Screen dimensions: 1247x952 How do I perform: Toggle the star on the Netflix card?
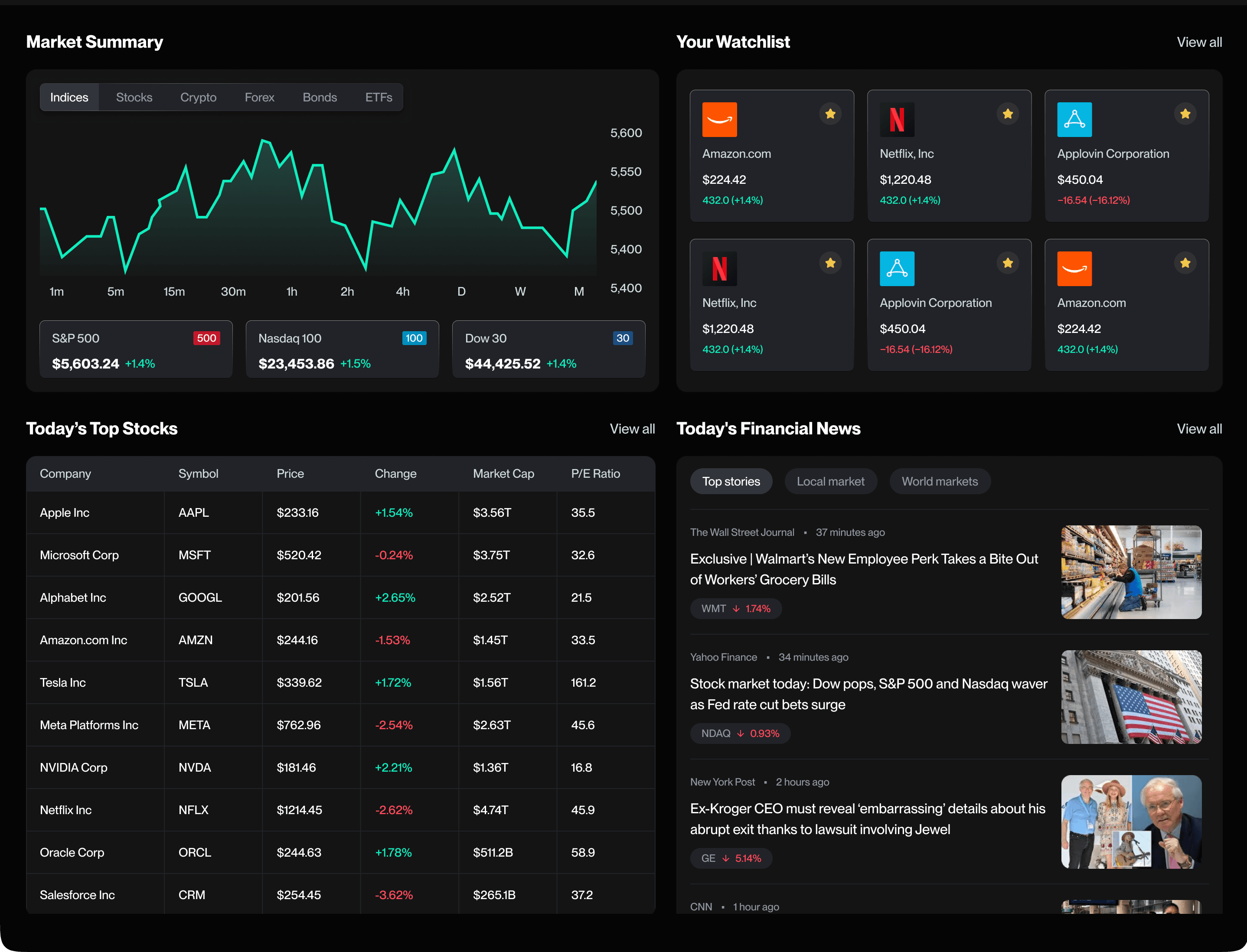1008,114
